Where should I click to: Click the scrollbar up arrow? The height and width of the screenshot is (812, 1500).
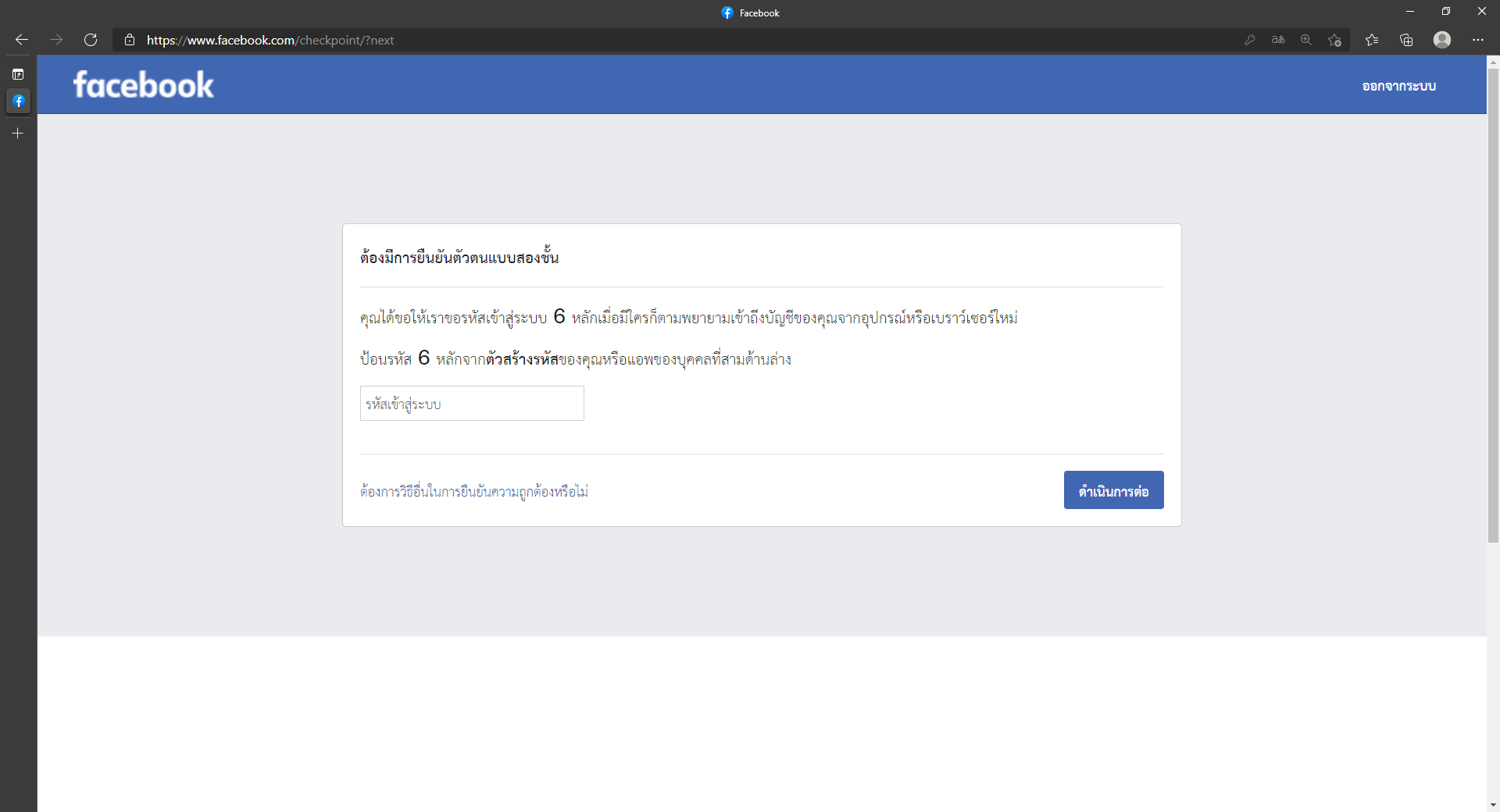[x=1493, y=61]
